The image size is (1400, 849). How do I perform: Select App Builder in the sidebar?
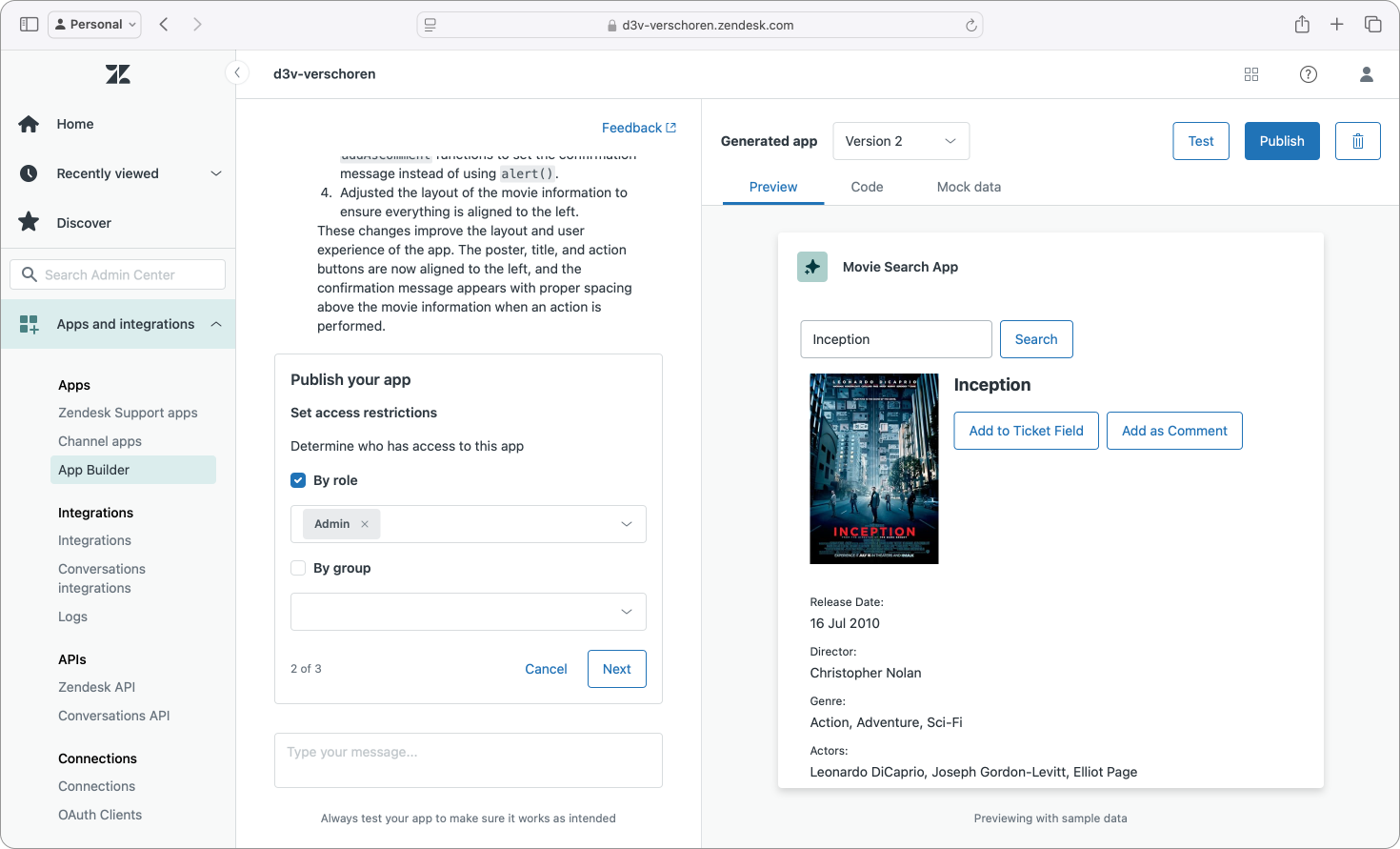tap(133, 470)
